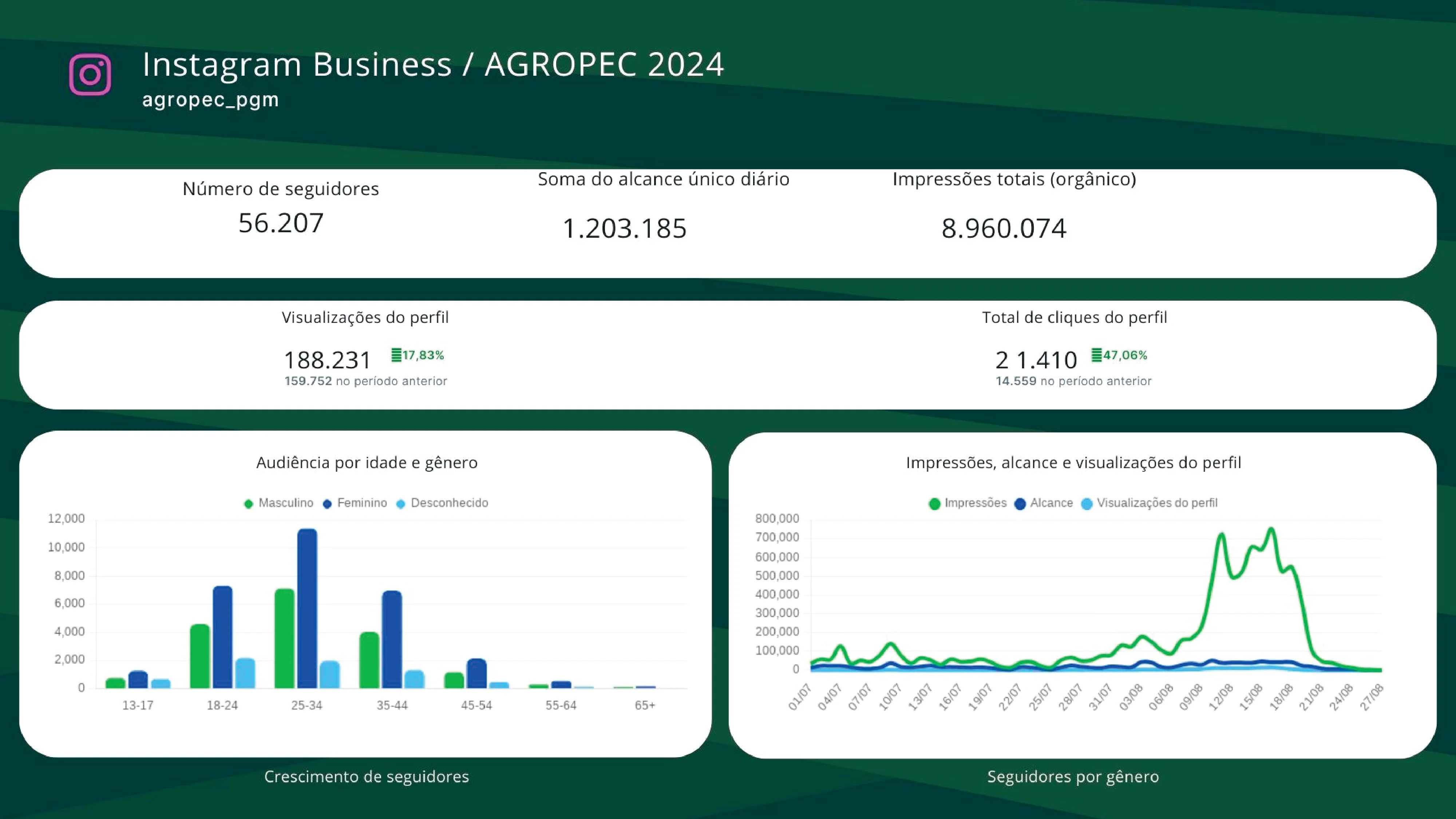
Task: Click the 12/08 date axis label
Action: pyautogui.click(x=1221, y=697)
